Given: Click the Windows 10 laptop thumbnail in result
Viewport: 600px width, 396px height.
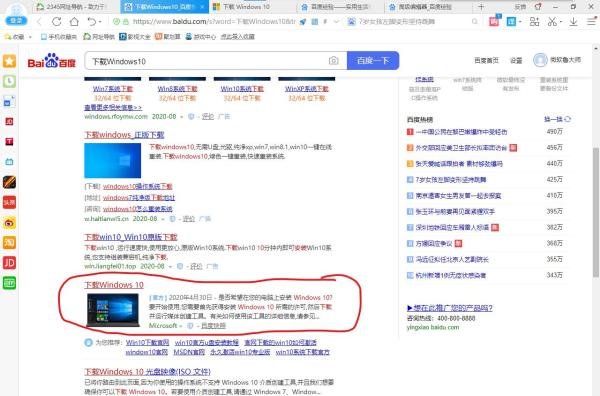Looking at the screenshot, I should point(113,310).
